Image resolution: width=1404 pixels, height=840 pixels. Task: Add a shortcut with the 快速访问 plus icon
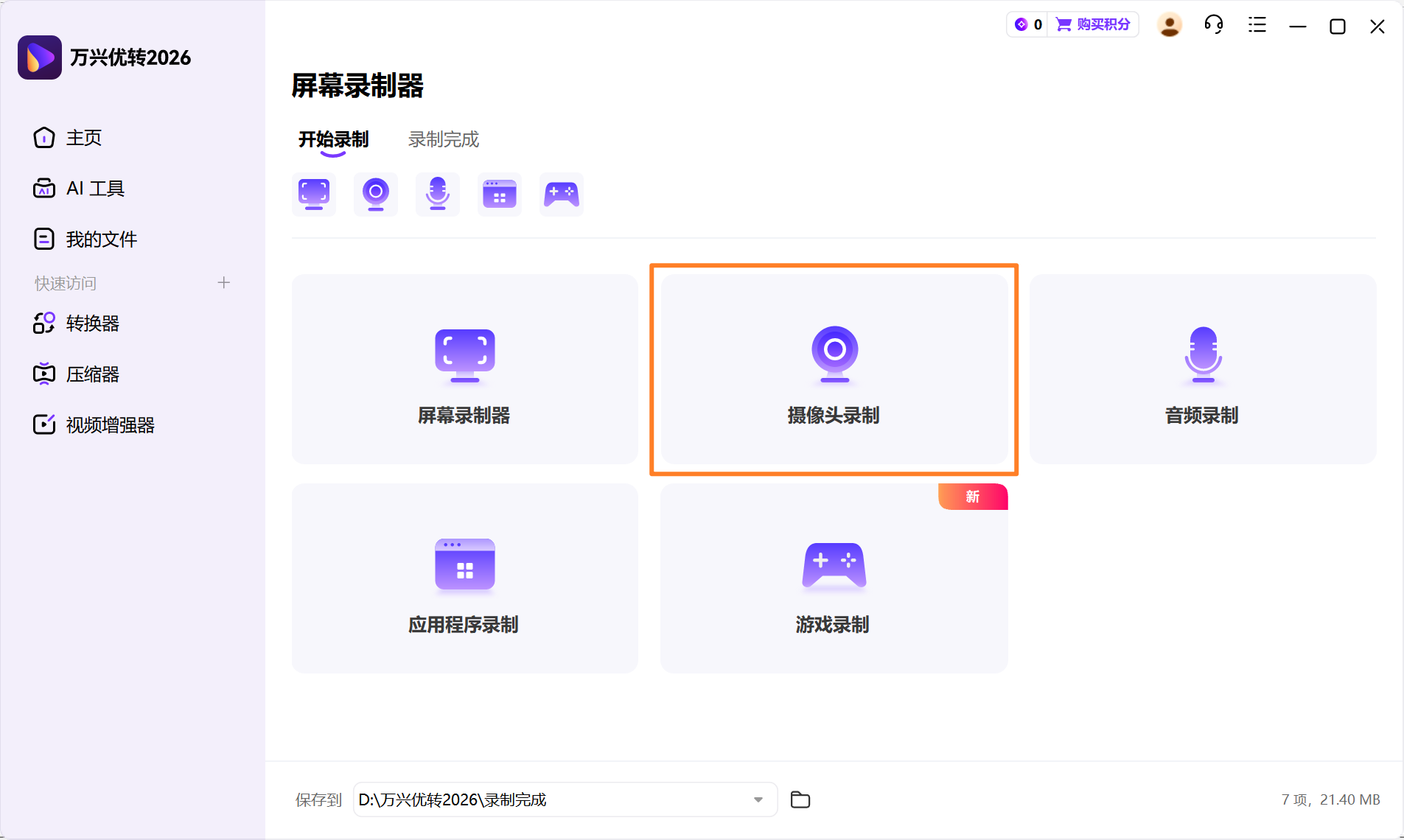(x=223, y=282)
